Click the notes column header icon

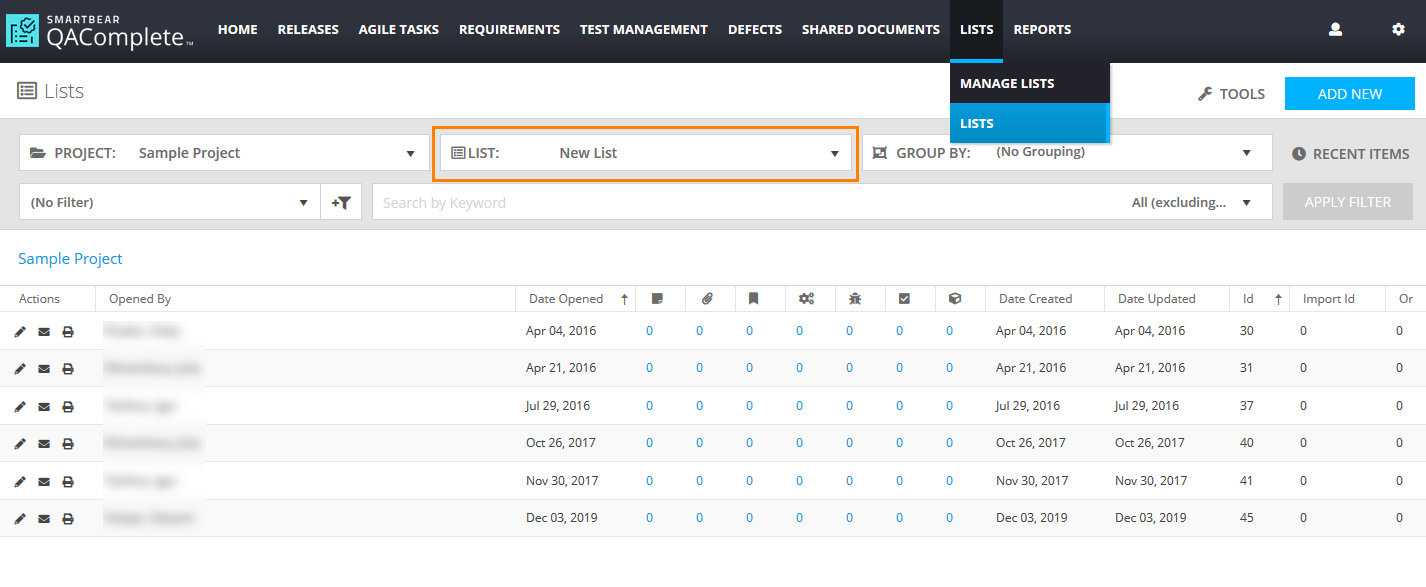click(x=657, y=298)
